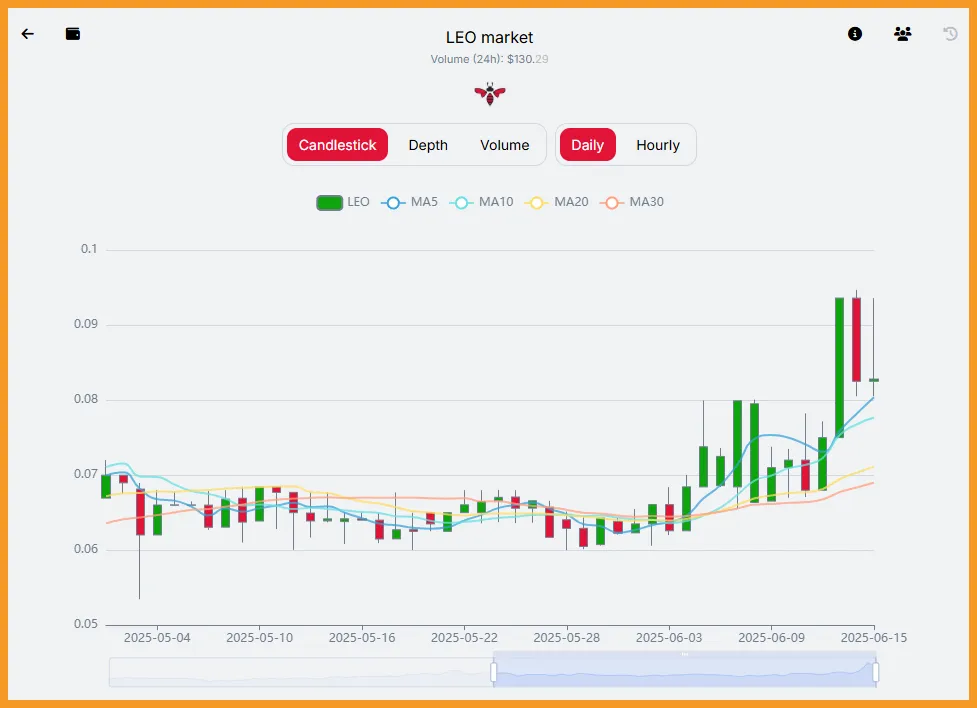Screen dimensions: 977x708
Task: Click the Volume (24h) $130.29 text
Action: coord(489,59)
